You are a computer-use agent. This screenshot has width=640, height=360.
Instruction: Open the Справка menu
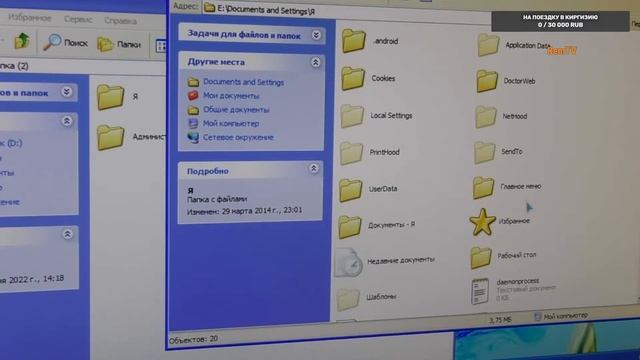click(120, 20)
